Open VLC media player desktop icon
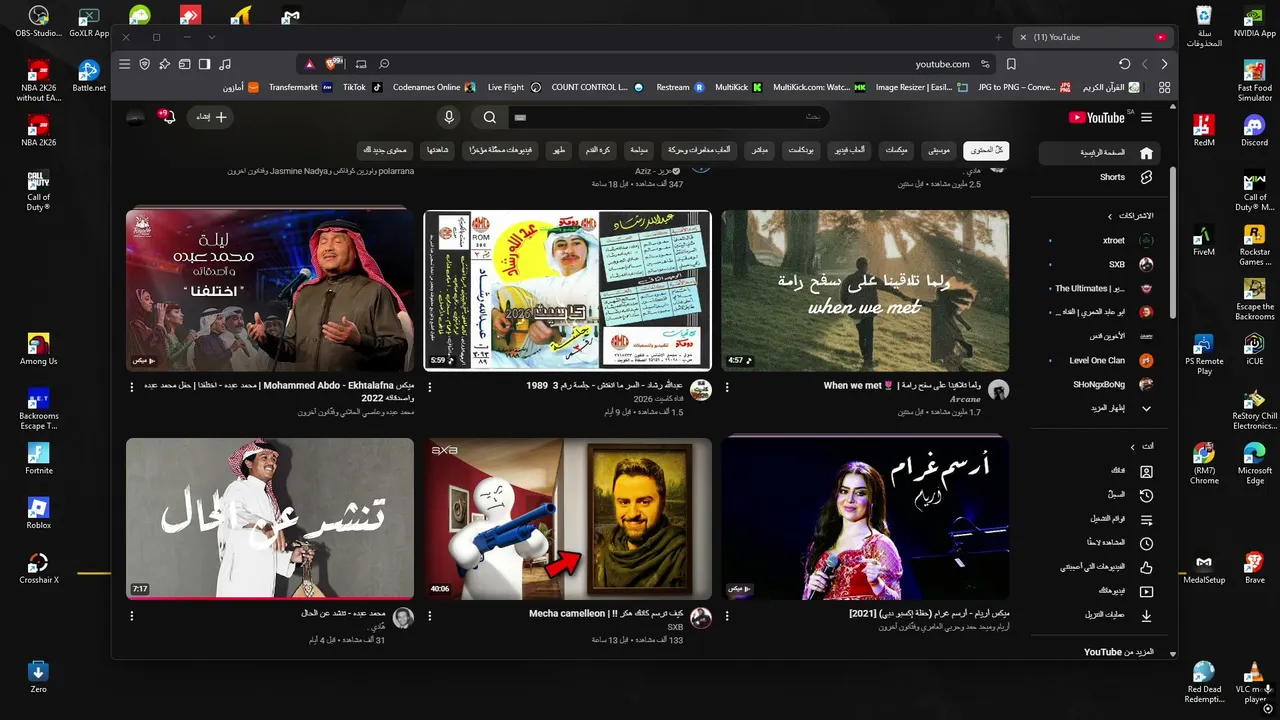 tap(1254, 681)
